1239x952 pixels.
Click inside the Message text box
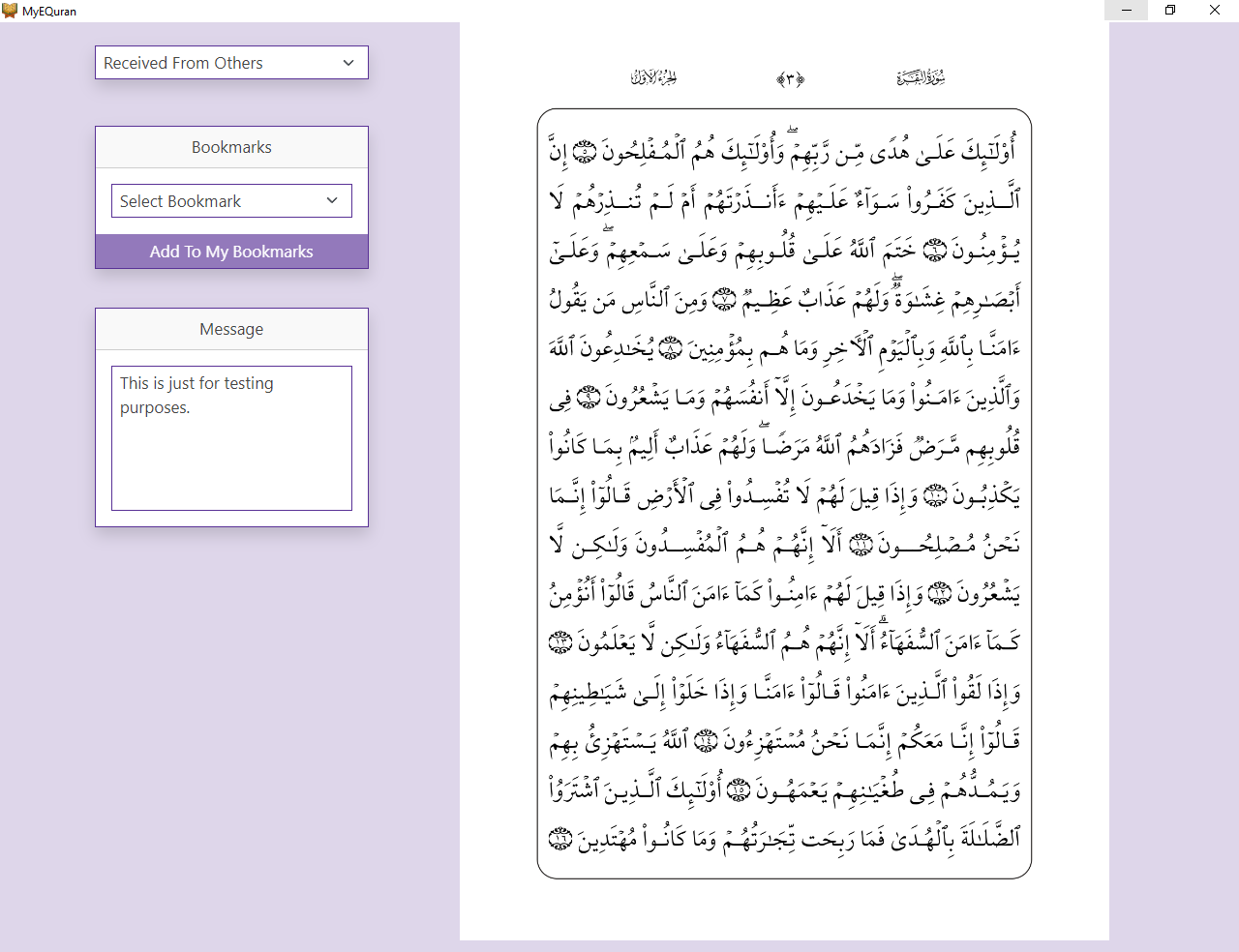point(231,438)
